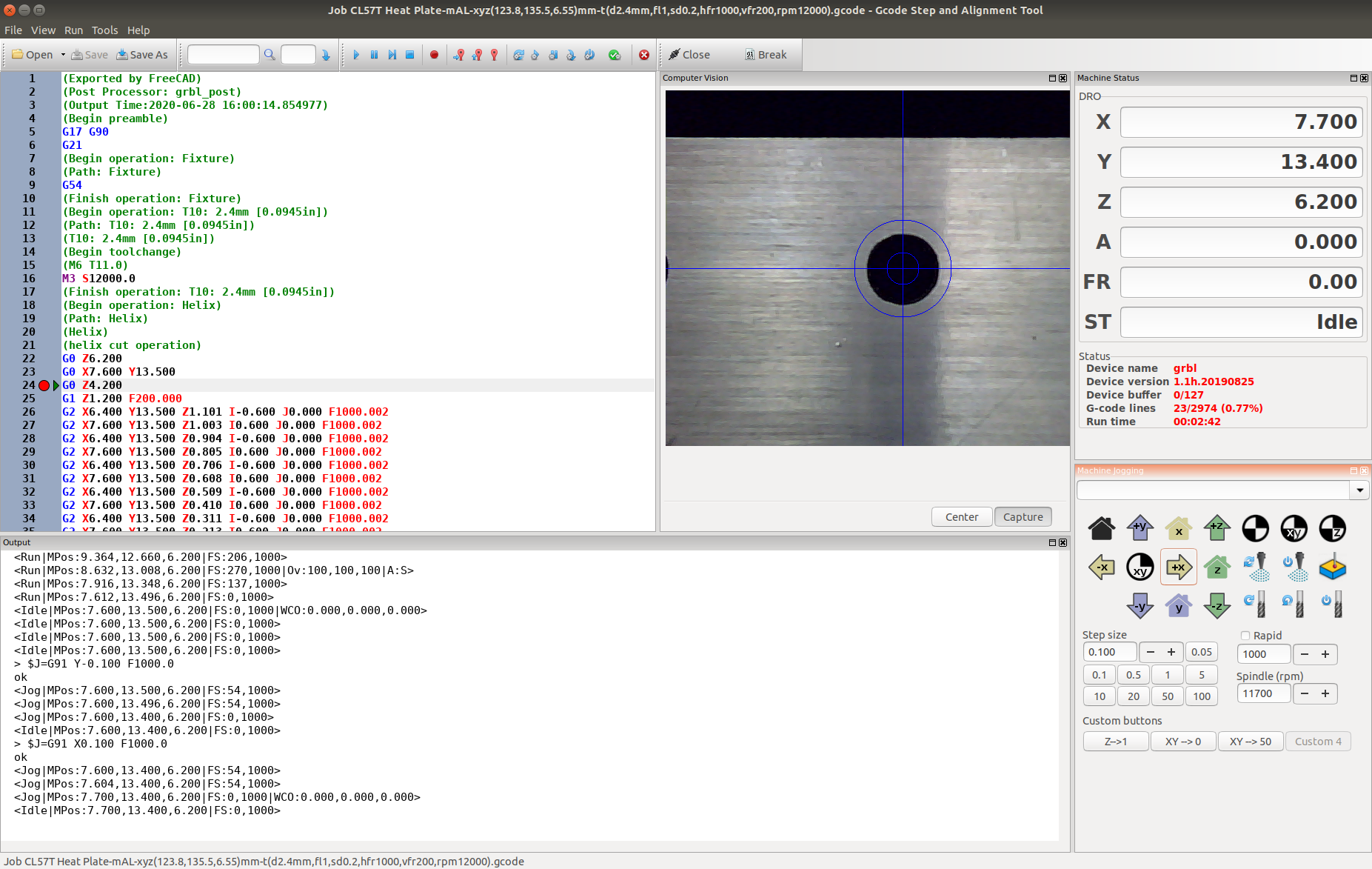
Task: Click the round XY quadrant icon
Action: click(x=1140, y=567)
